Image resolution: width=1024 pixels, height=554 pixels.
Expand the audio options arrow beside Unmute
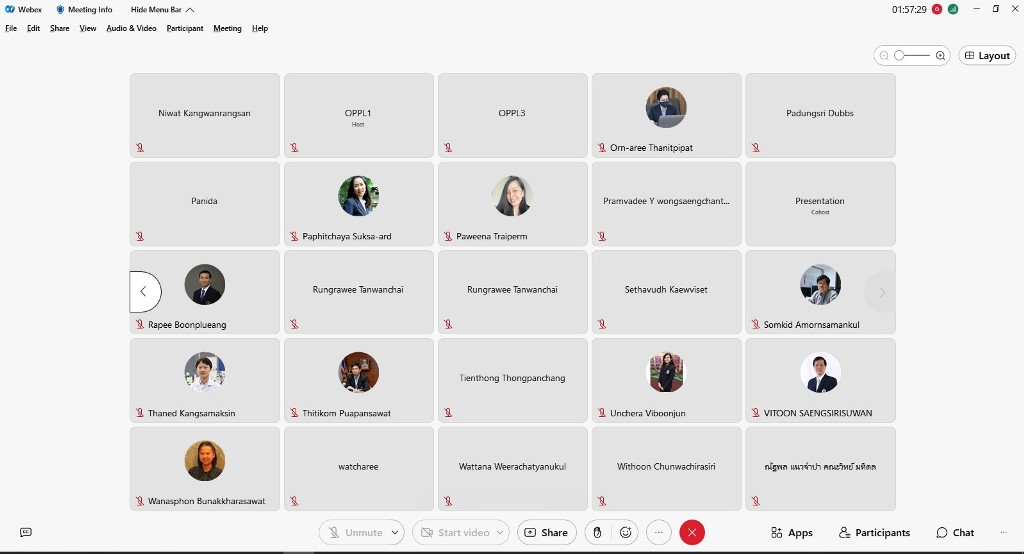[x=396, y=533]
